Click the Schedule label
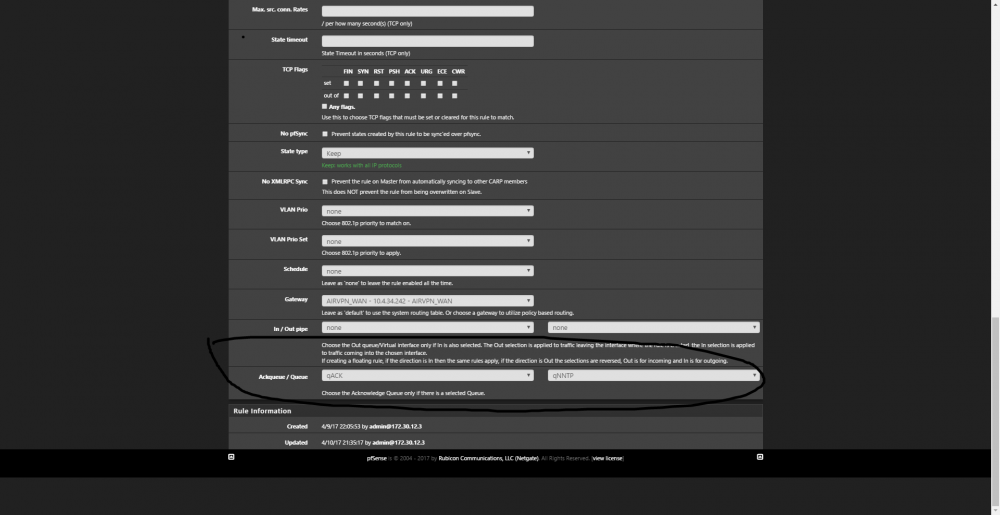Viewport: 1000px width, 515px height. click(295, 269)
